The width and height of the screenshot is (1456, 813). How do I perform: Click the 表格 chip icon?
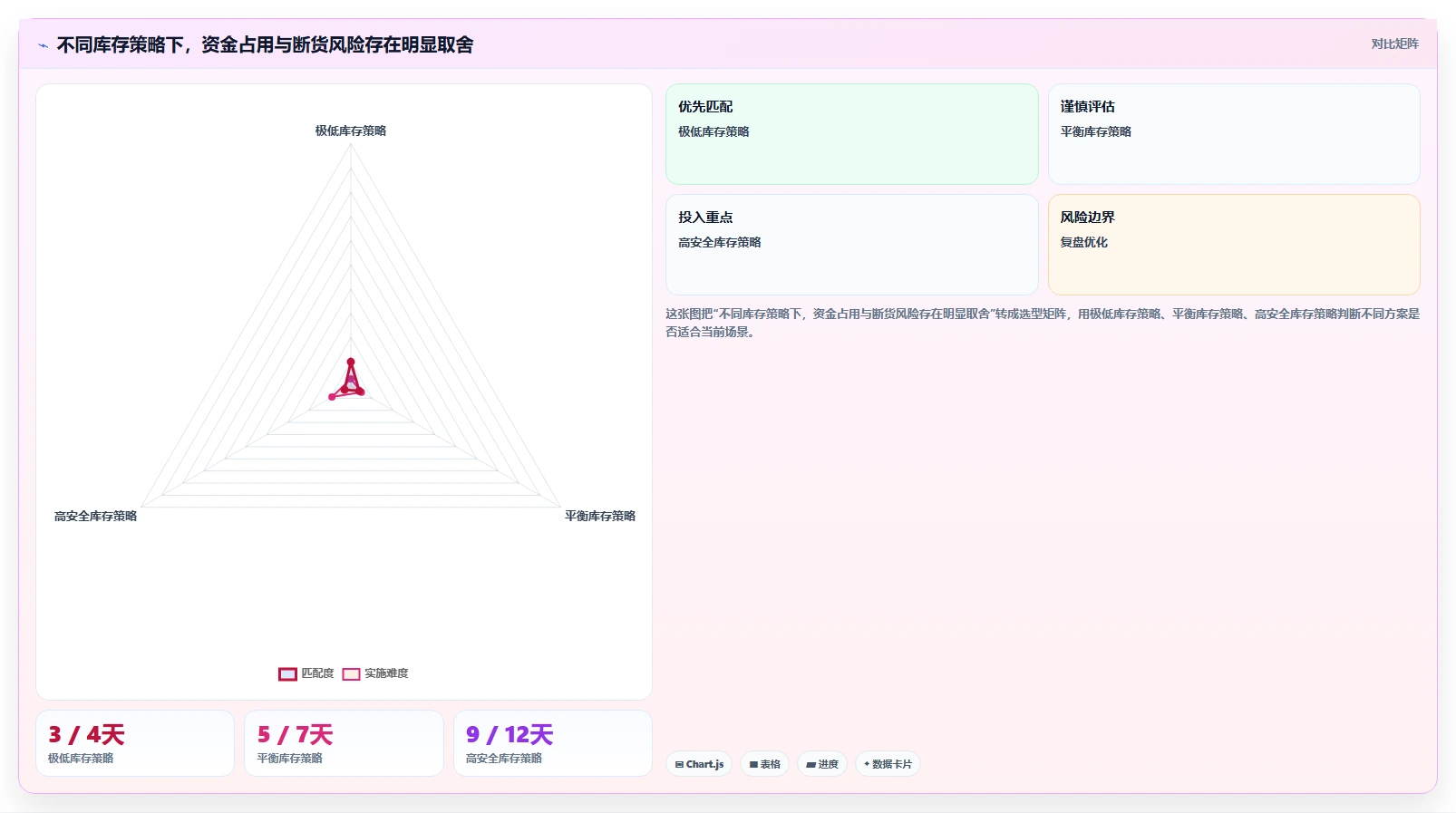[753, 765]
